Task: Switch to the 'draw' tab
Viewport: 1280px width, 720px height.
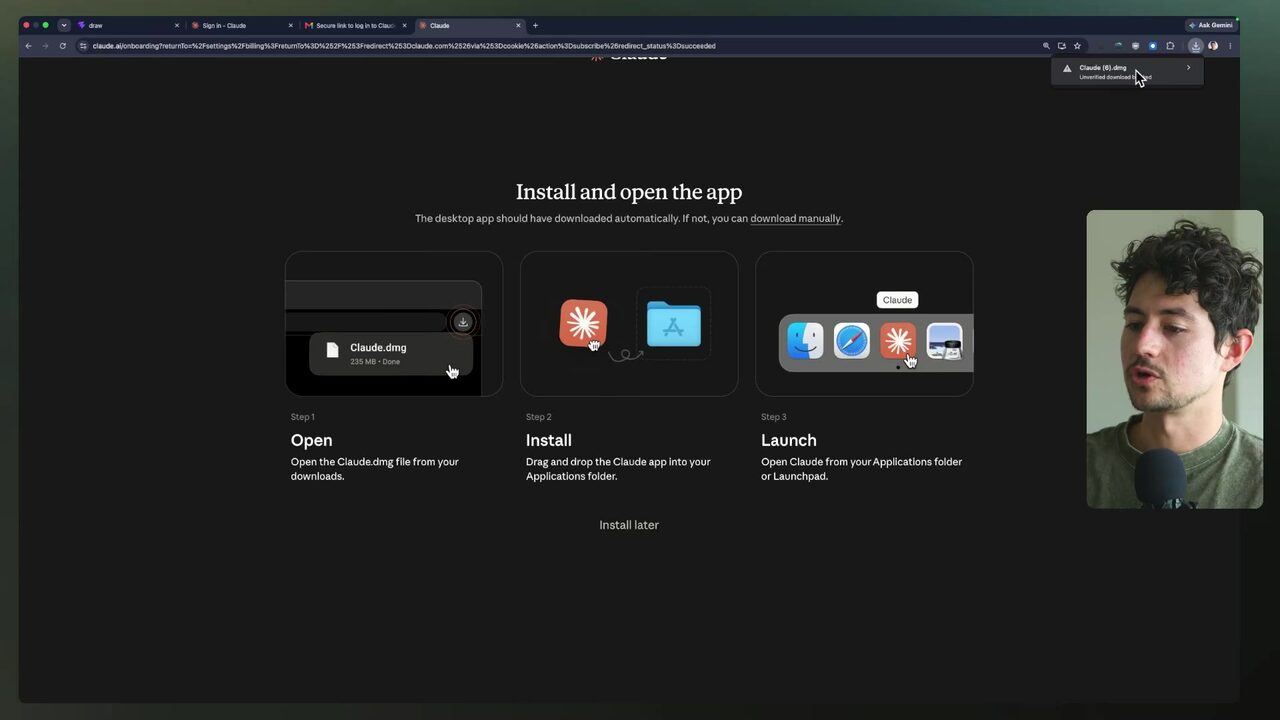Action: click(x=128, y=26)
